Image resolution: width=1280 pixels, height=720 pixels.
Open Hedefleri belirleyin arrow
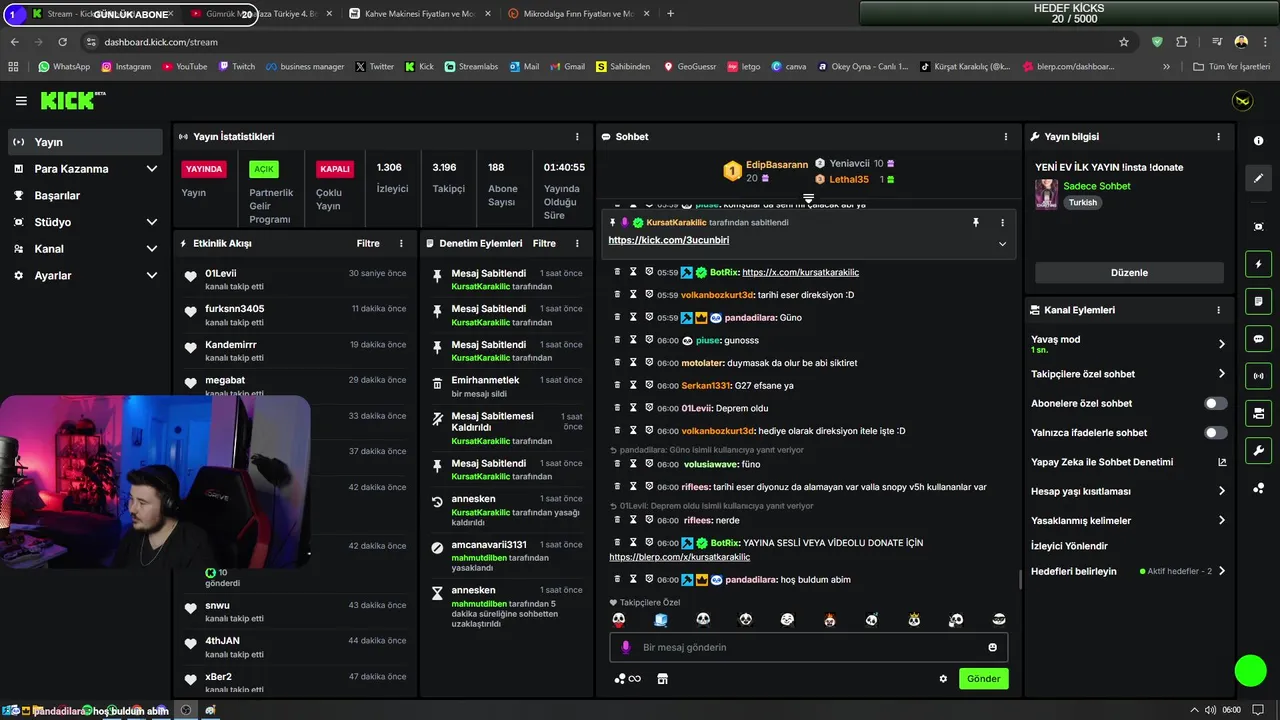click(x=1221, y=571)
